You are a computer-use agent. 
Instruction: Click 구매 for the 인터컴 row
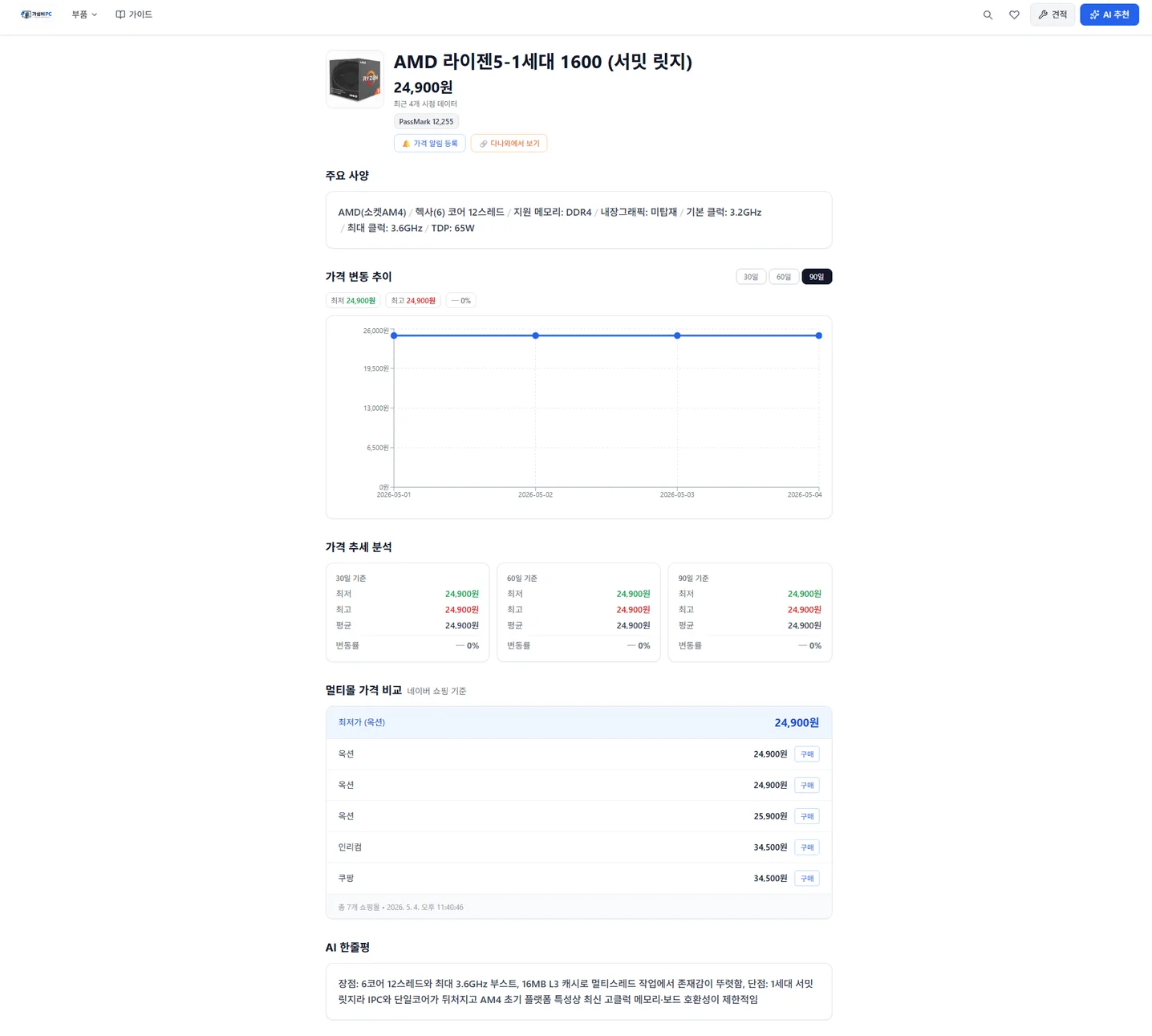coord(807,847)
